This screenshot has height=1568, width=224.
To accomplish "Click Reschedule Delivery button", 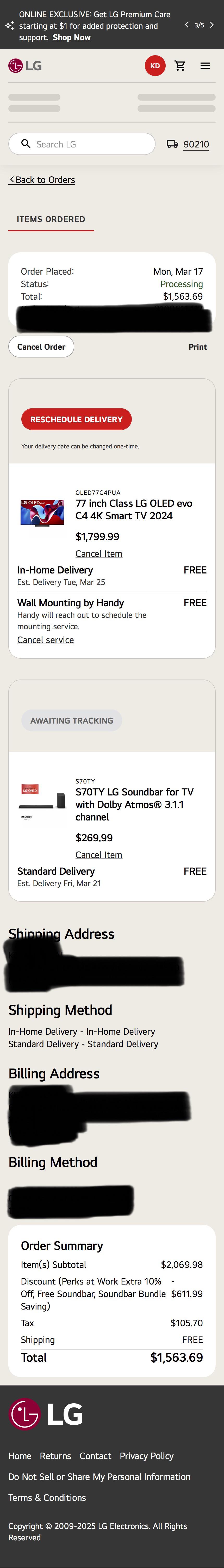I will point(76,419).
